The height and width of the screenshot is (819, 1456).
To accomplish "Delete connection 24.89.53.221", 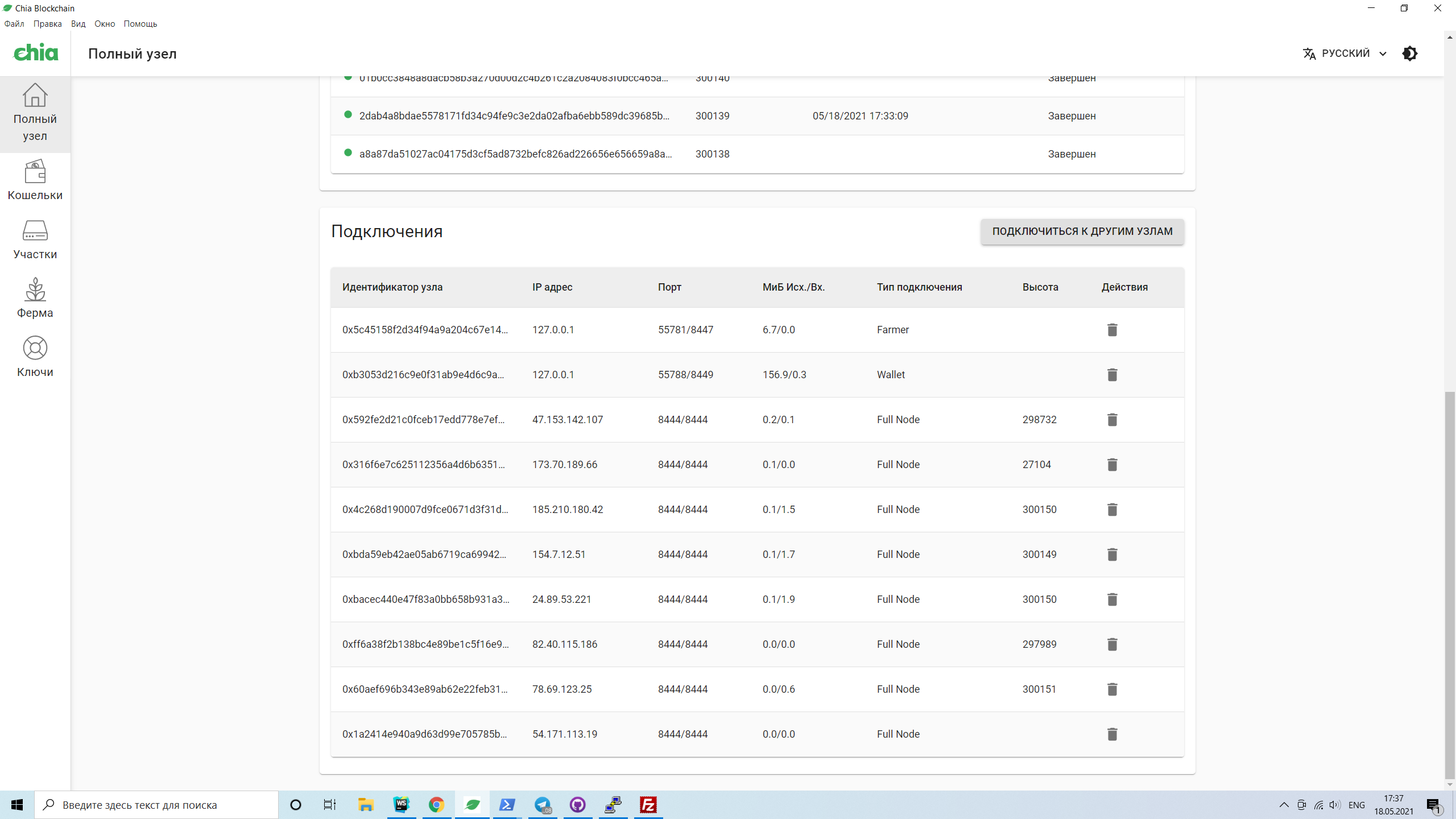I will click(1112, 599).
